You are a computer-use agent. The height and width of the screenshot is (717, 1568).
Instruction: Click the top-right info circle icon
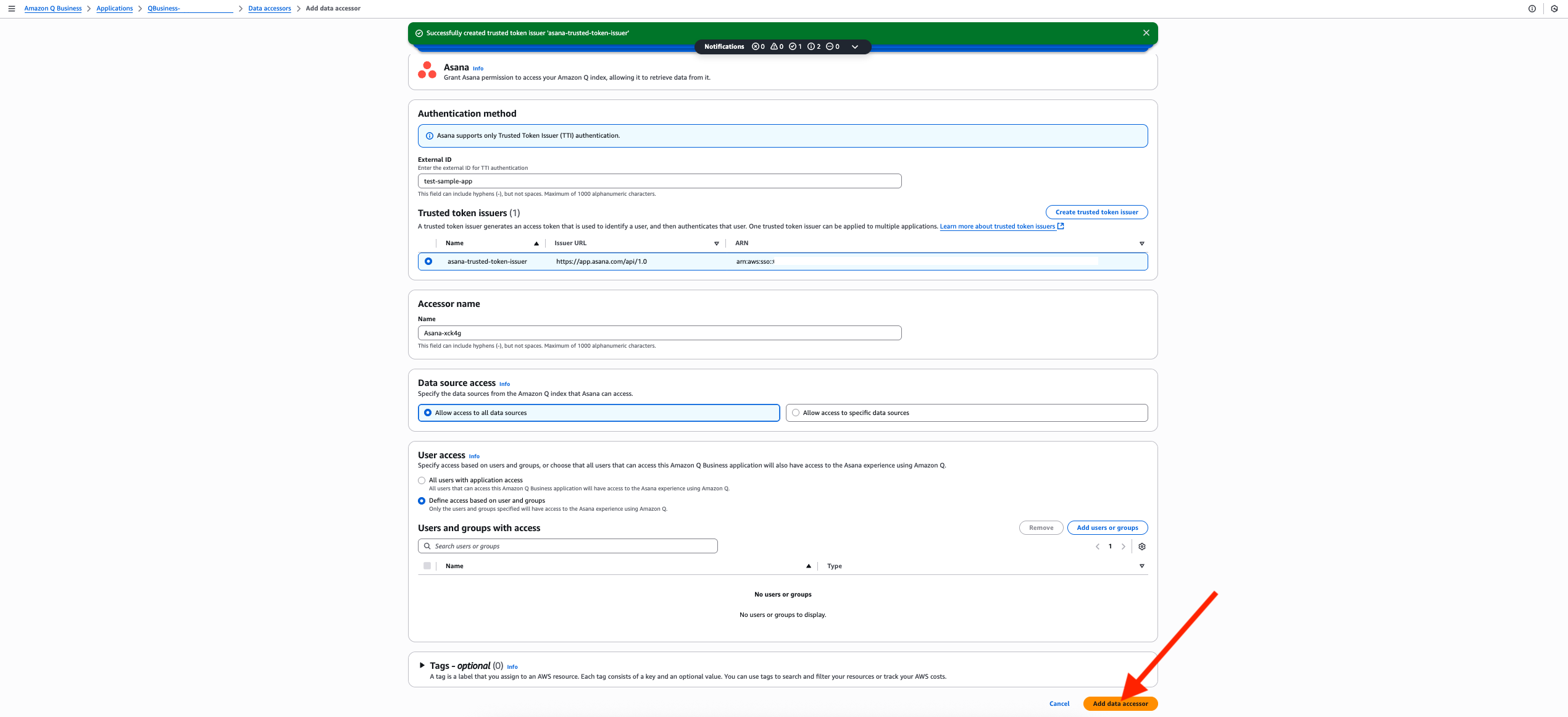pos(1532,9)
